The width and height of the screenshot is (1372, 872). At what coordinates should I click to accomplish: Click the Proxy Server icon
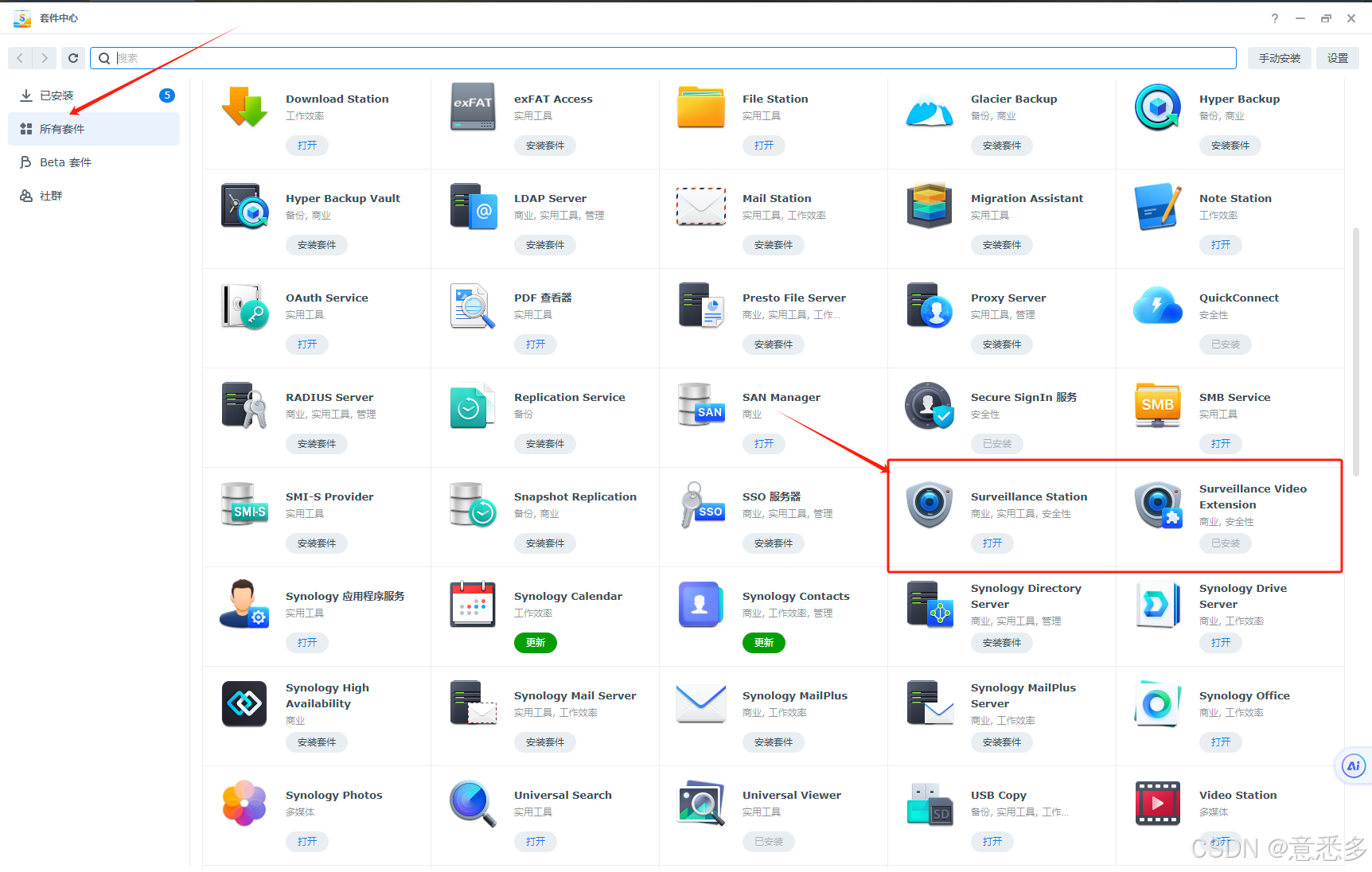[x=930, y=306]
